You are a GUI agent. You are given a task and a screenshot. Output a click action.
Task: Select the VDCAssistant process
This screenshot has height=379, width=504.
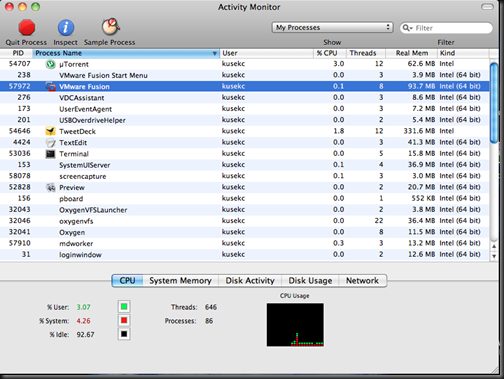pyautogui.click(x=245, y=98)
